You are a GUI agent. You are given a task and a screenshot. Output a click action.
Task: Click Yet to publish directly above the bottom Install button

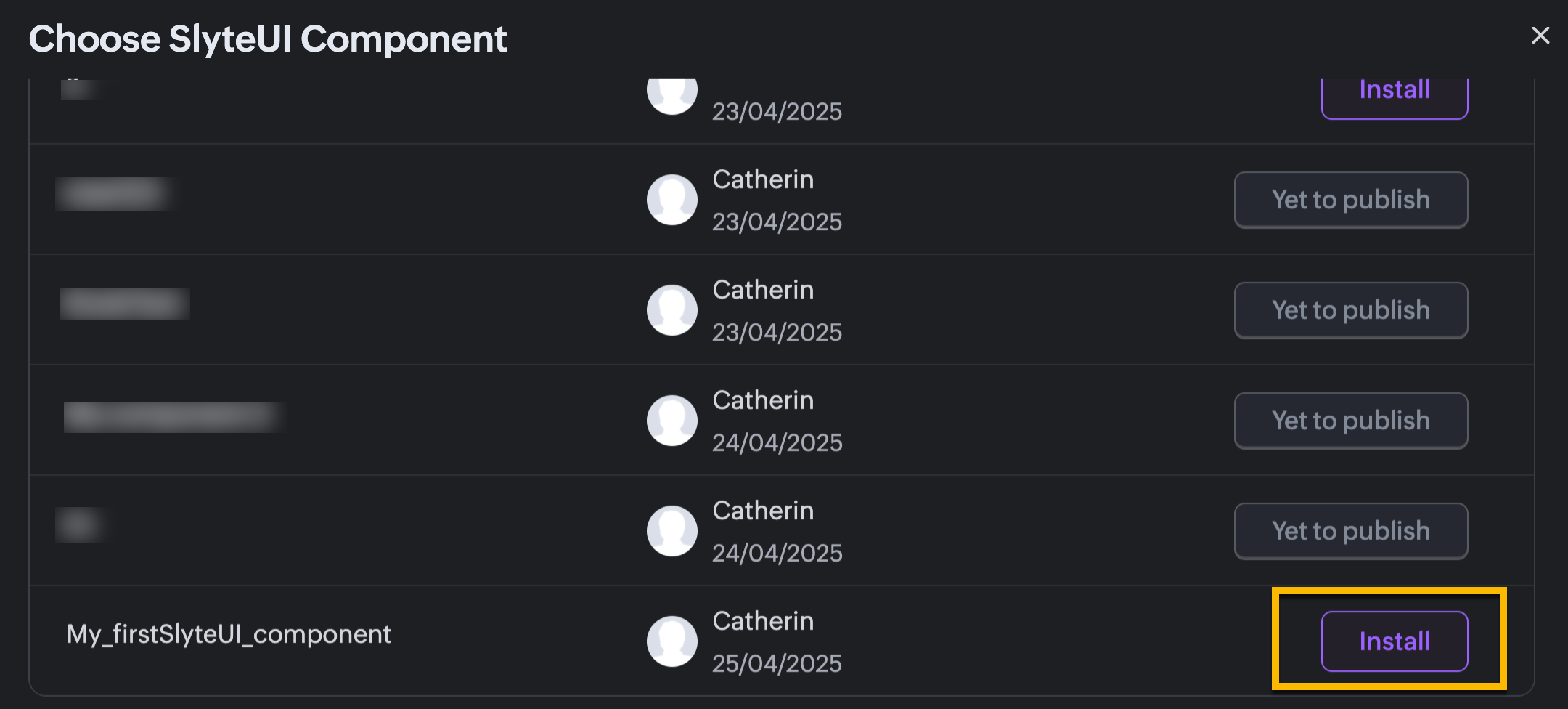coord(1350,531)
